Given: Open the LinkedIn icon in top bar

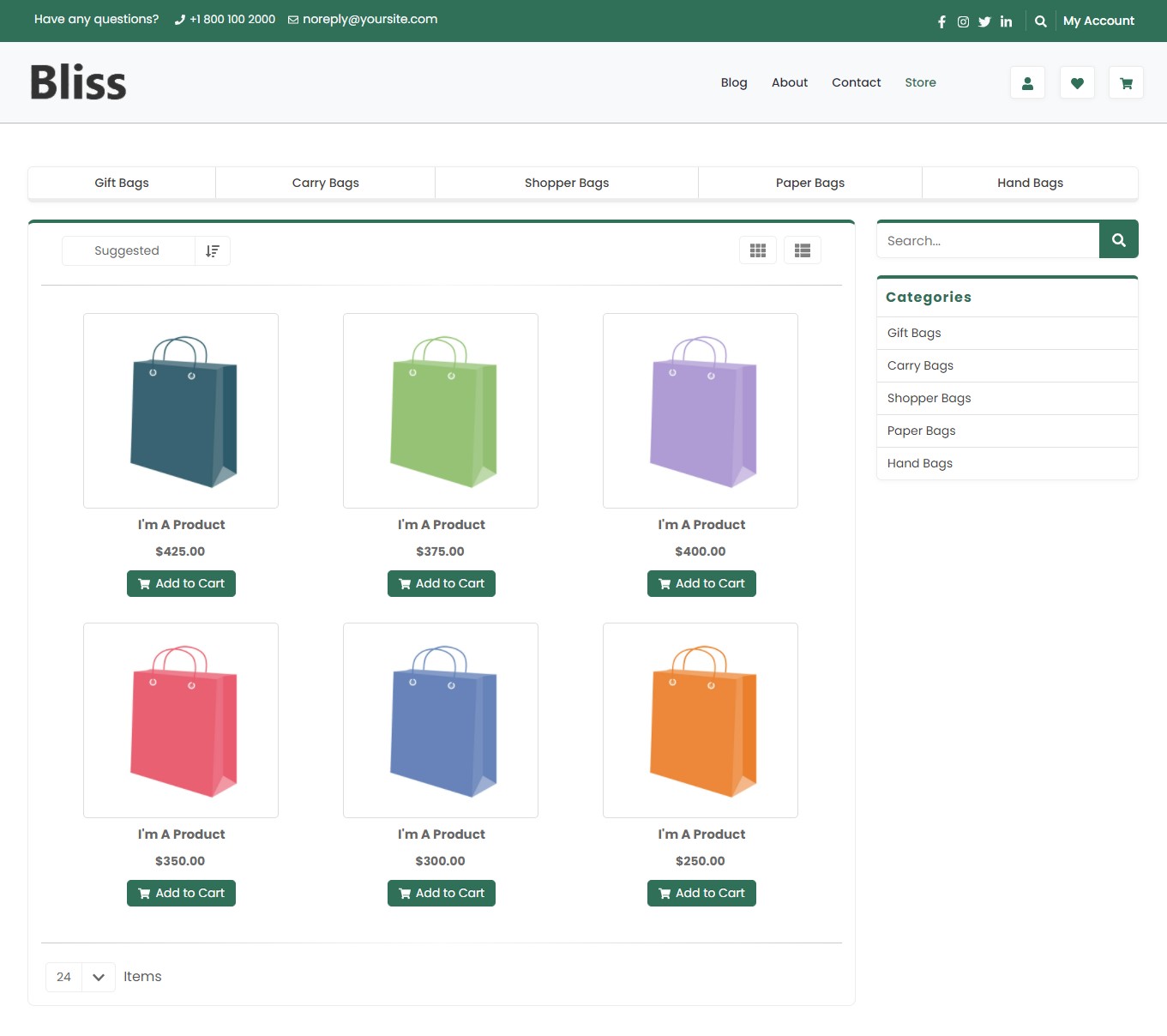Looking at the screenshot, I should tap(1006, 21).
